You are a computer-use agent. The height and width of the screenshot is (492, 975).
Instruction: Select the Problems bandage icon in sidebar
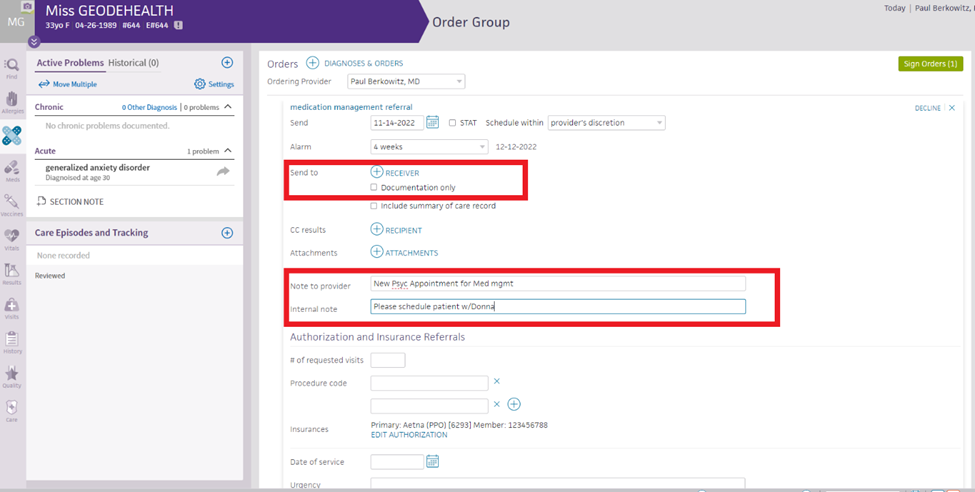(12, 136)
